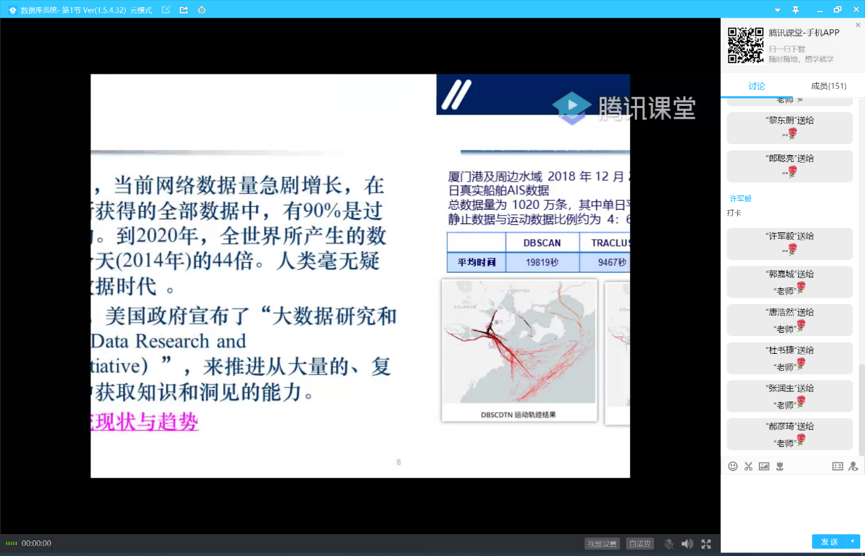The image size is (865, 556).
Task: Open the 自适应 display mode selector
Action: click(640, 544)
